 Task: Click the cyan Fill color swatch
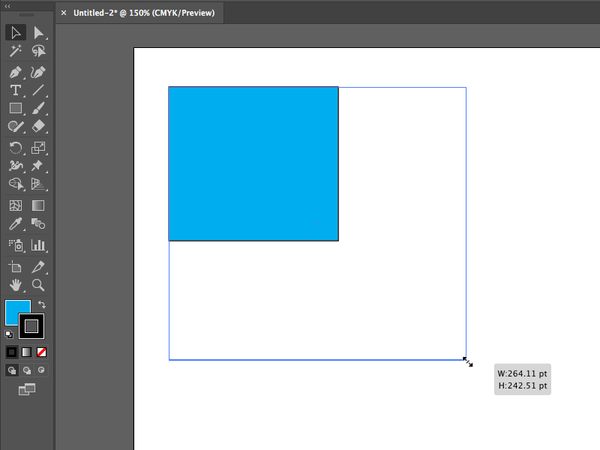click(x=16, y=311)
